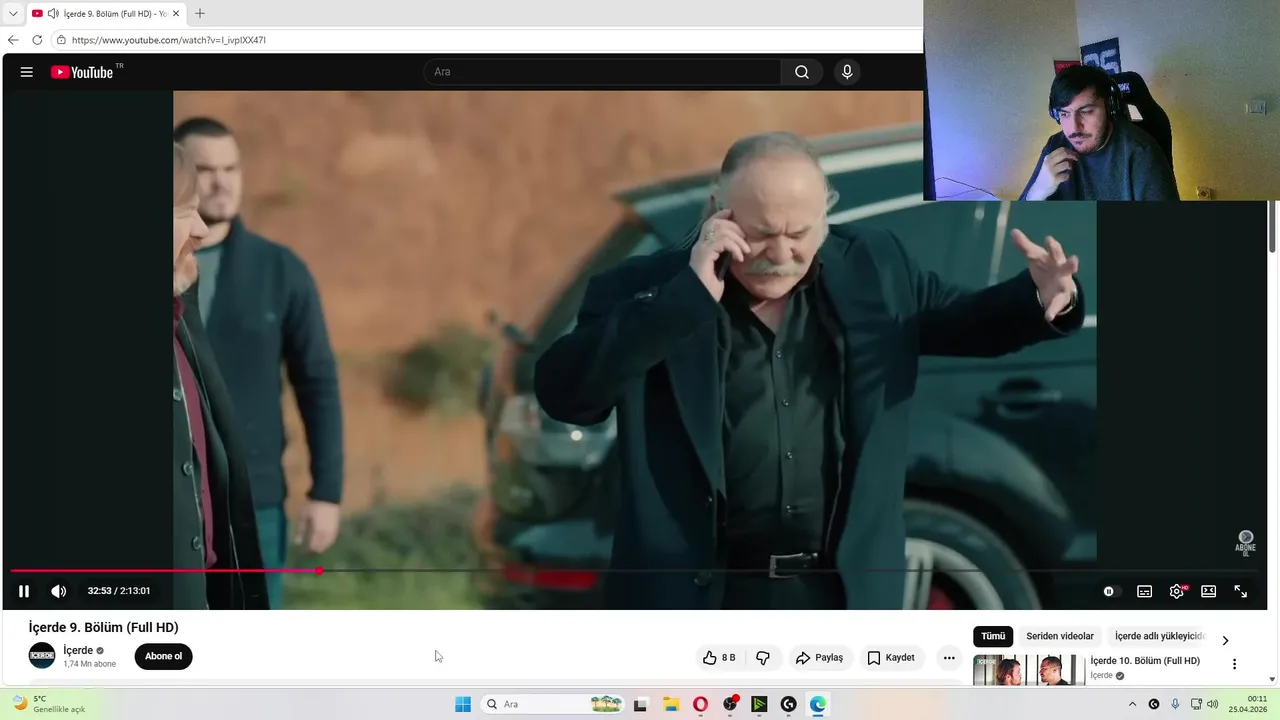Viewport: 1280px width, 720px height.
Task: Enter fullscreen mode
Action: [1241, 591]
